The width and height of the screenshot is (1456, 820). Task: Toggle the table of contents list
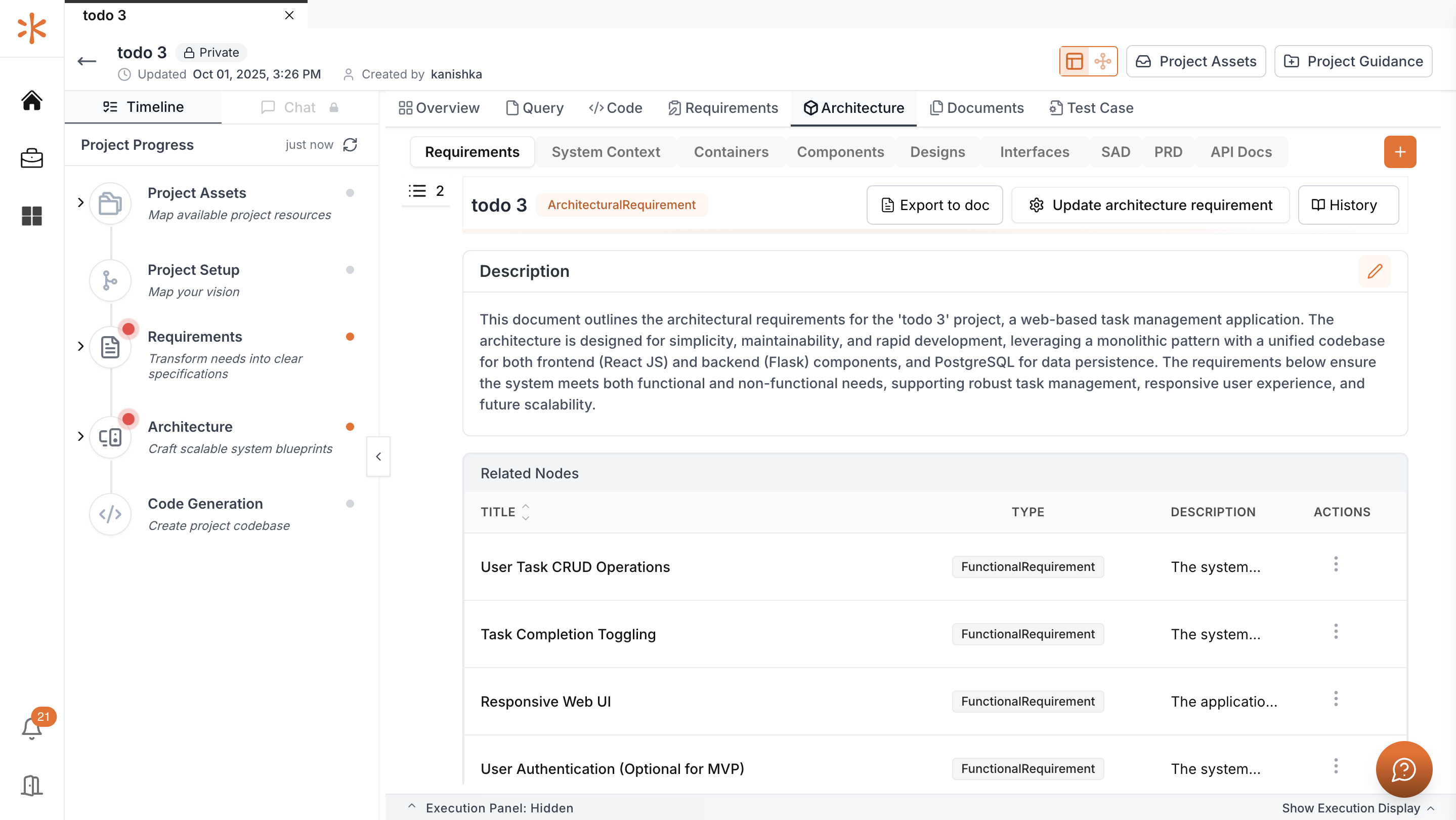[425, 191]
